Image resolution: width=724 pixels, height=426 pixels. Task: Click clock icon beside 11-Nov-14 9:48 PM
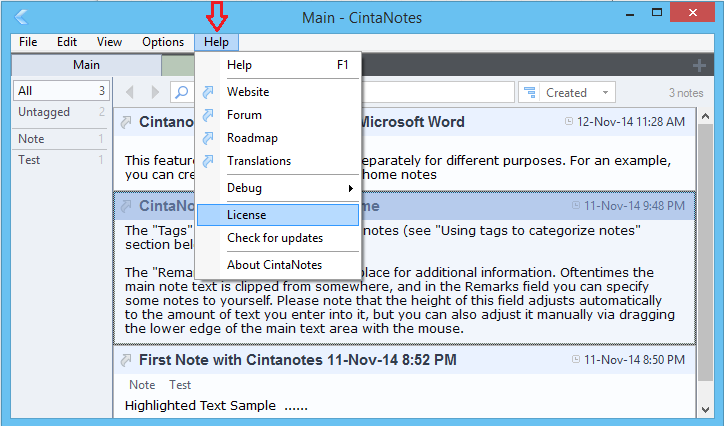pos(576,205)
